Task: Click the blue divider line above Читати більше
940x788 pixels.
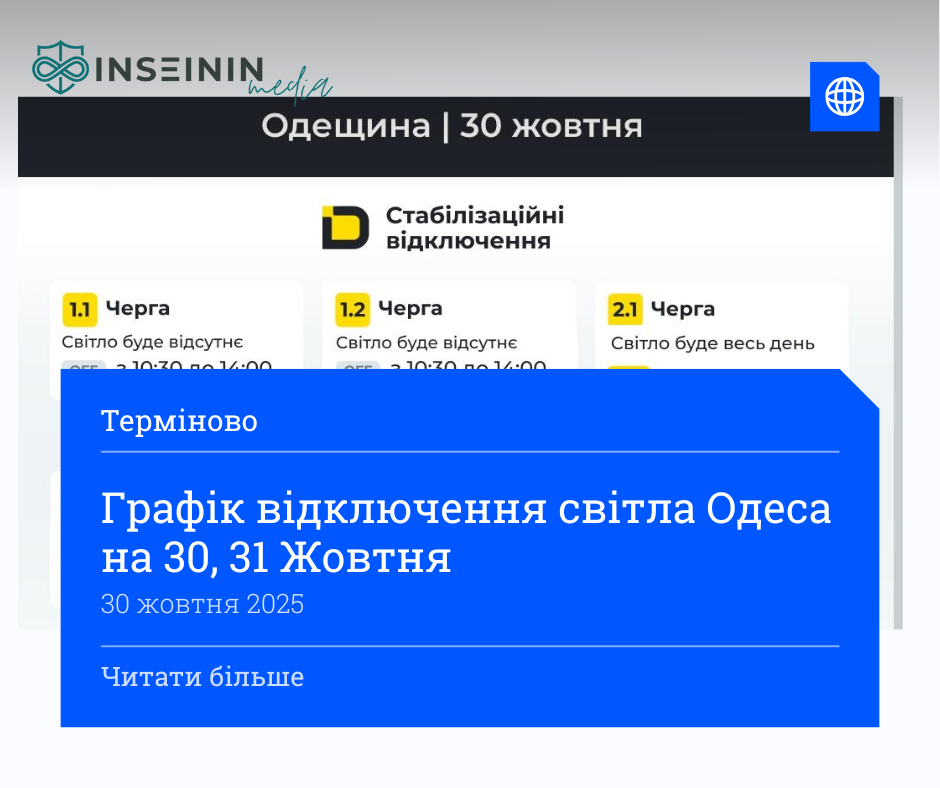Action: (x=470, y=643)
